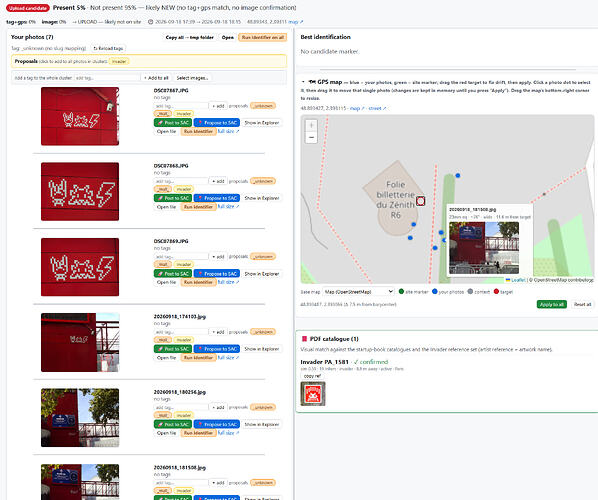598x500 pixels.
Task: Collapse the GPS map section
Action: coord(303,82)
